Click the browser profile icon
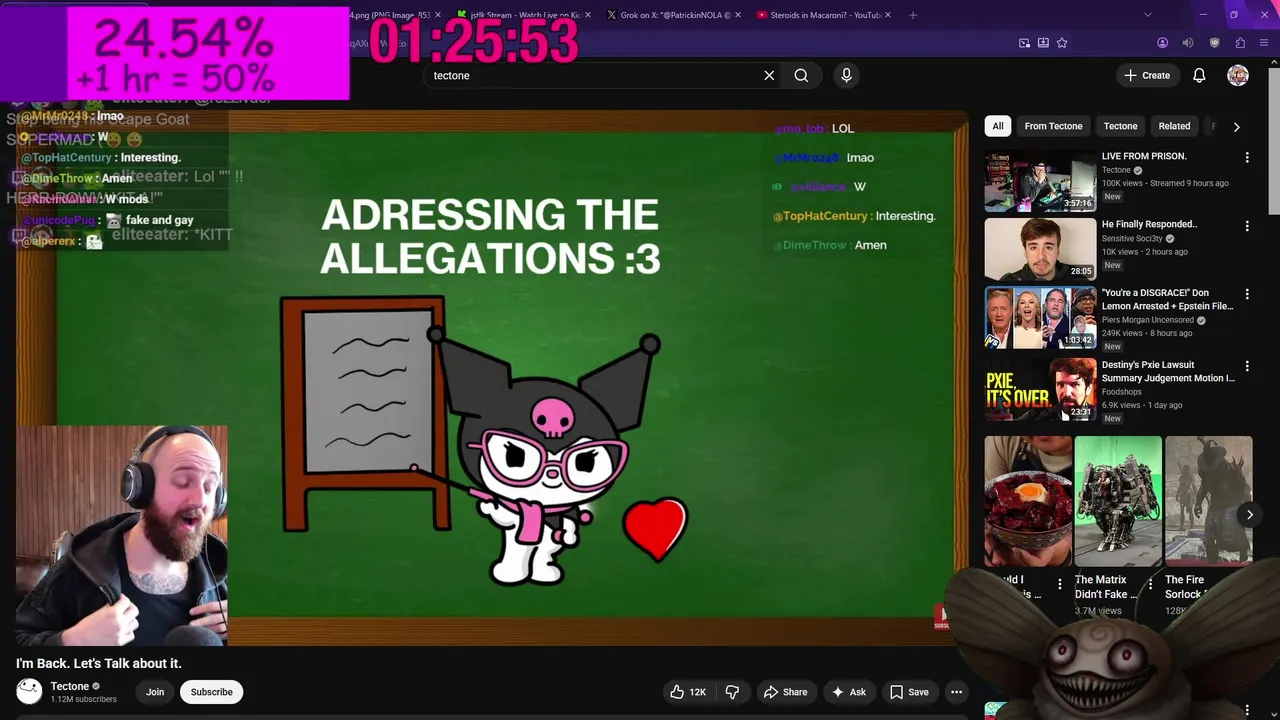 click(x=1162, y=43)
